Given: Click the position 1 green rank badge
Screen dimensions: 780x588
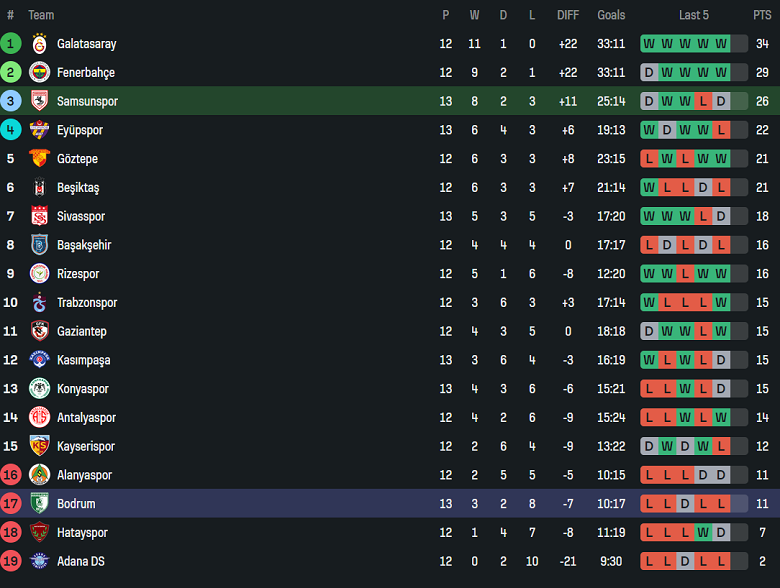Looking at the screenshot, I should (10, 44).
